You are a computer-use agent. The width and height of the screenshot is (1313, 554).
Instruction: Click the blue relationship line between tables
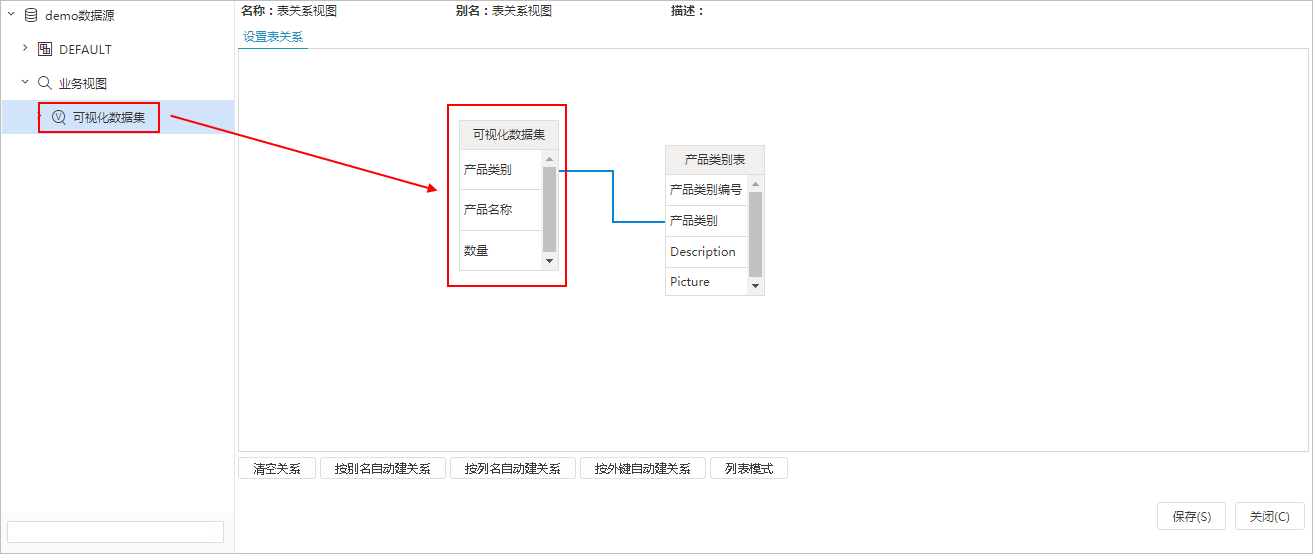(x=613, y=196)
